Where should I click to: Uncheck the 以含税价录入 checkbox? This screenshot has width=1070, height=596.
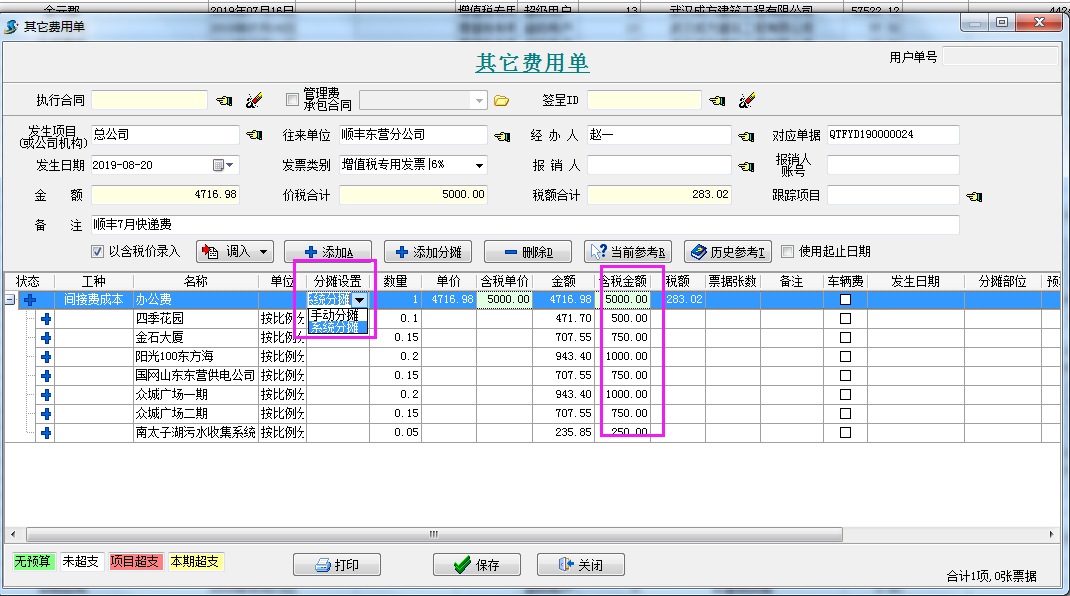tap(98, 252)
